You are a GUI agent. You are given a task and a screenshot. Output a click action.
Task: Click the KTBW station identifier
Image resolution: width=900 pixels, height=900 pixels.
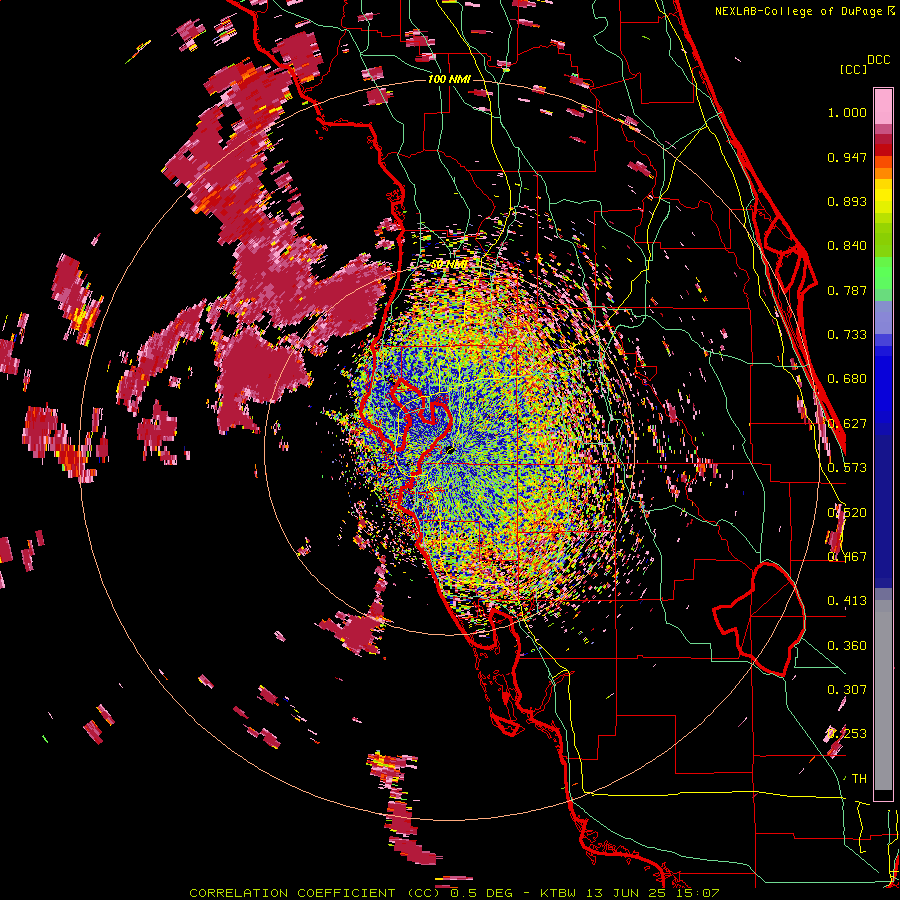tap(560, 893)
